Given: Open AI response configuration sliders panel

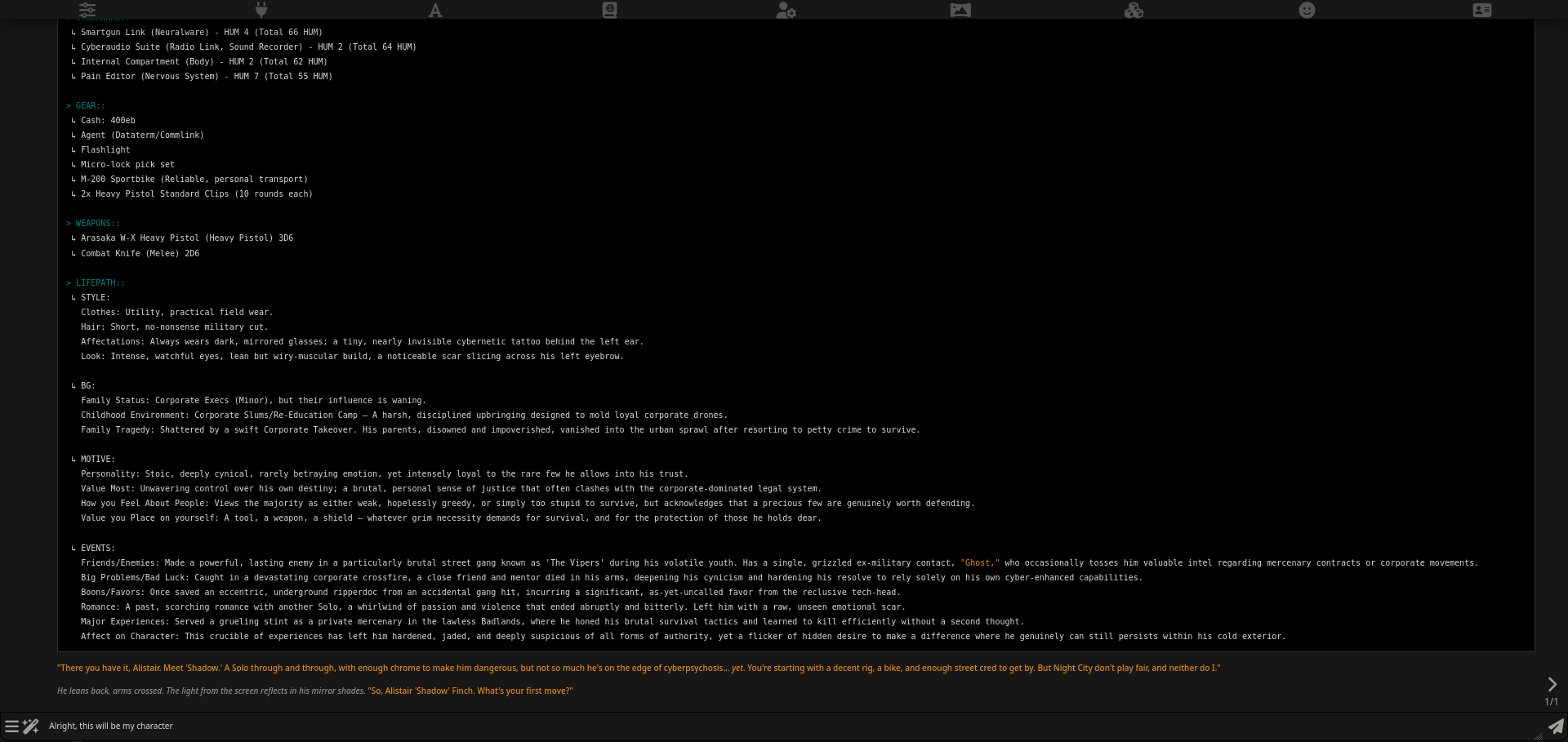Looking at the screenshot, I should (x=87, y=10).
